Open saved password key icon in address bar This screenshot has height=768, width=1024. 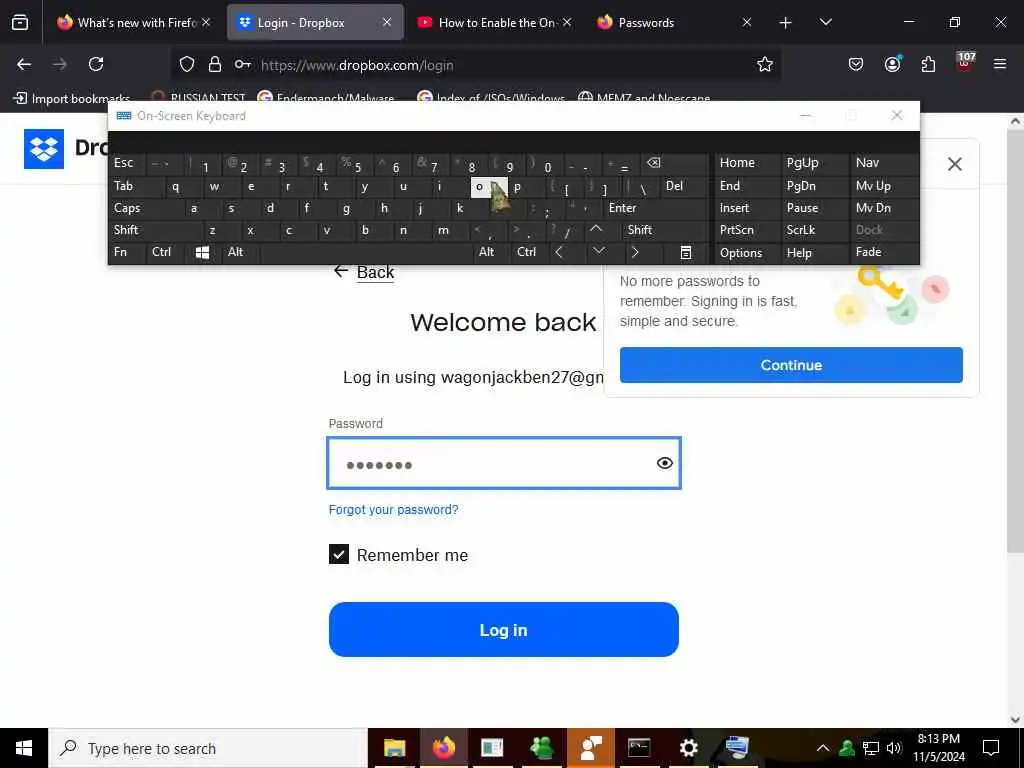point(242,64)
